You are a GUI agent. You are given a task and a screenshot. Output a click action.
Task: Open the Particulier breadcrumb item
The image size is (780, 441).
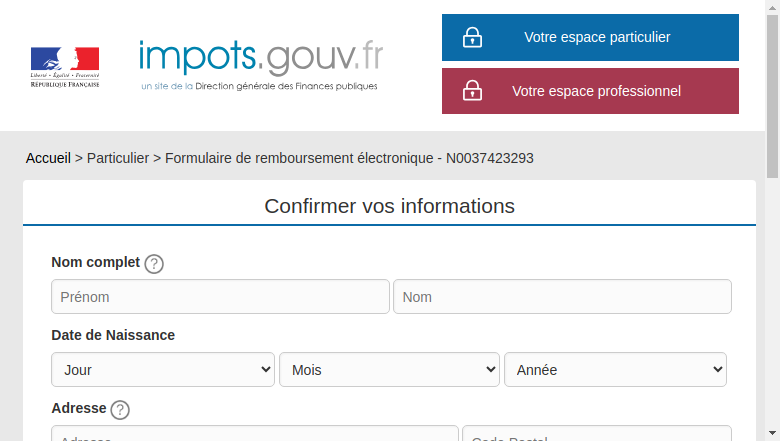pyautogui.click(x=118, y=158)
